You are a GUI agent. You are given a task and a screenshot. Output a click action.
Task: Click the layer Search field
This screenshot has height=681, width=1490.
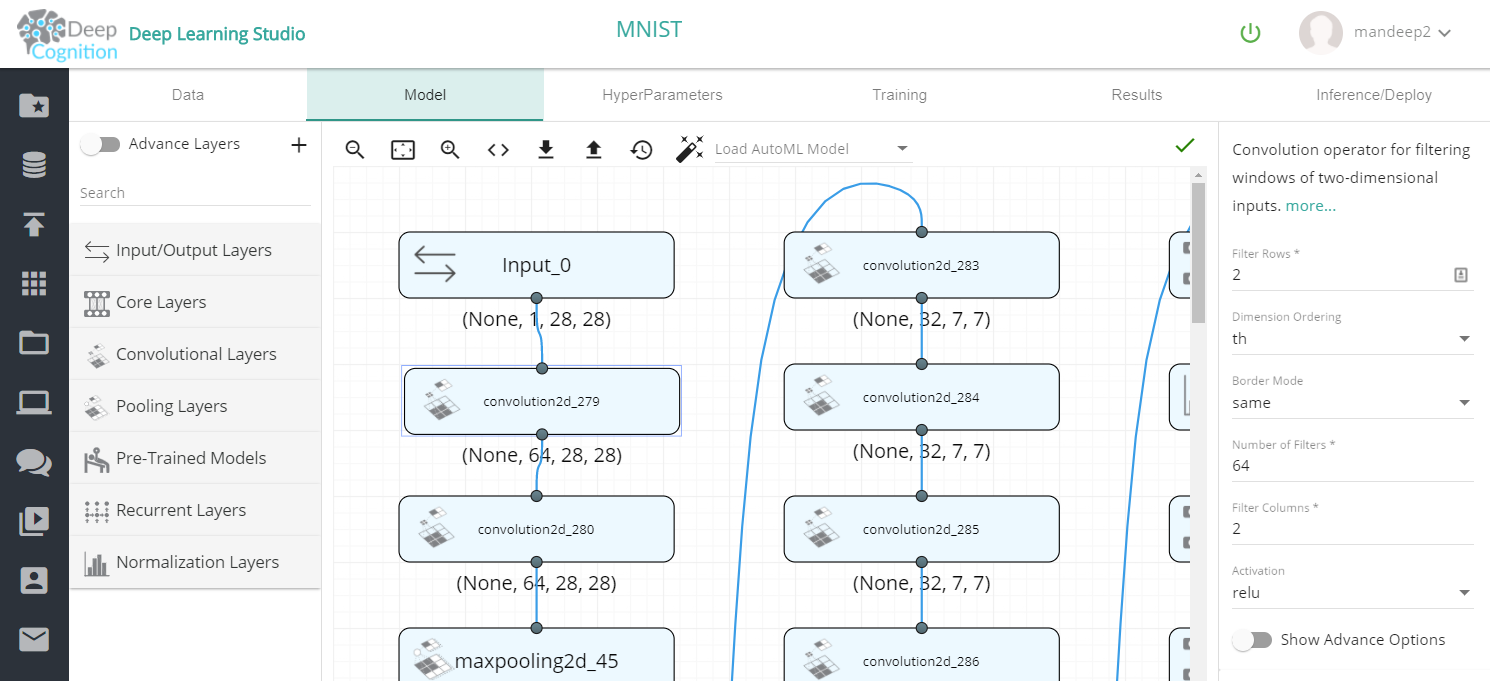point(195,193)
